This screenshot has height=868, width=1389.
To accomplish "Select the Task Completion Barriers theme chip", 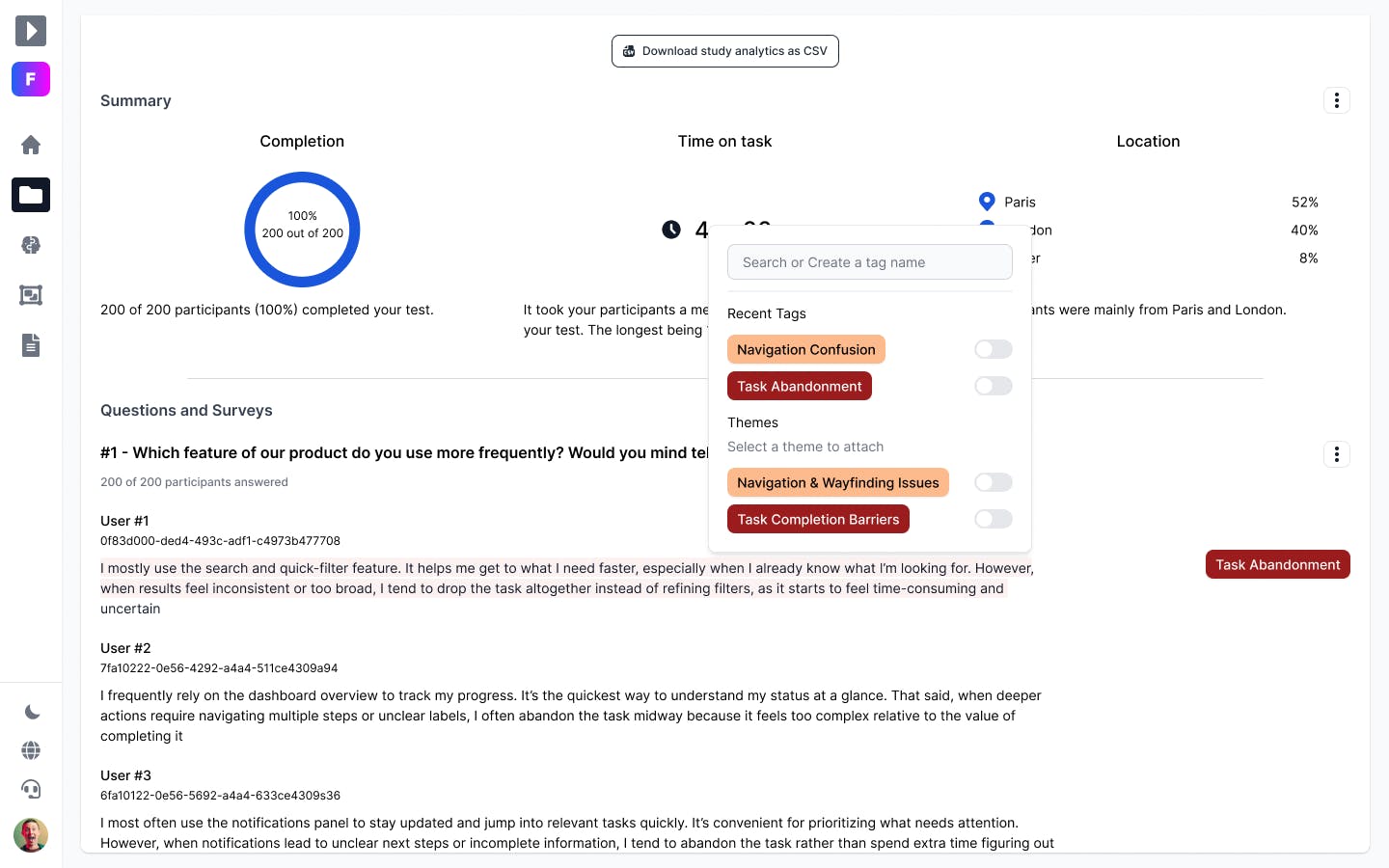I will coord(818,519).
